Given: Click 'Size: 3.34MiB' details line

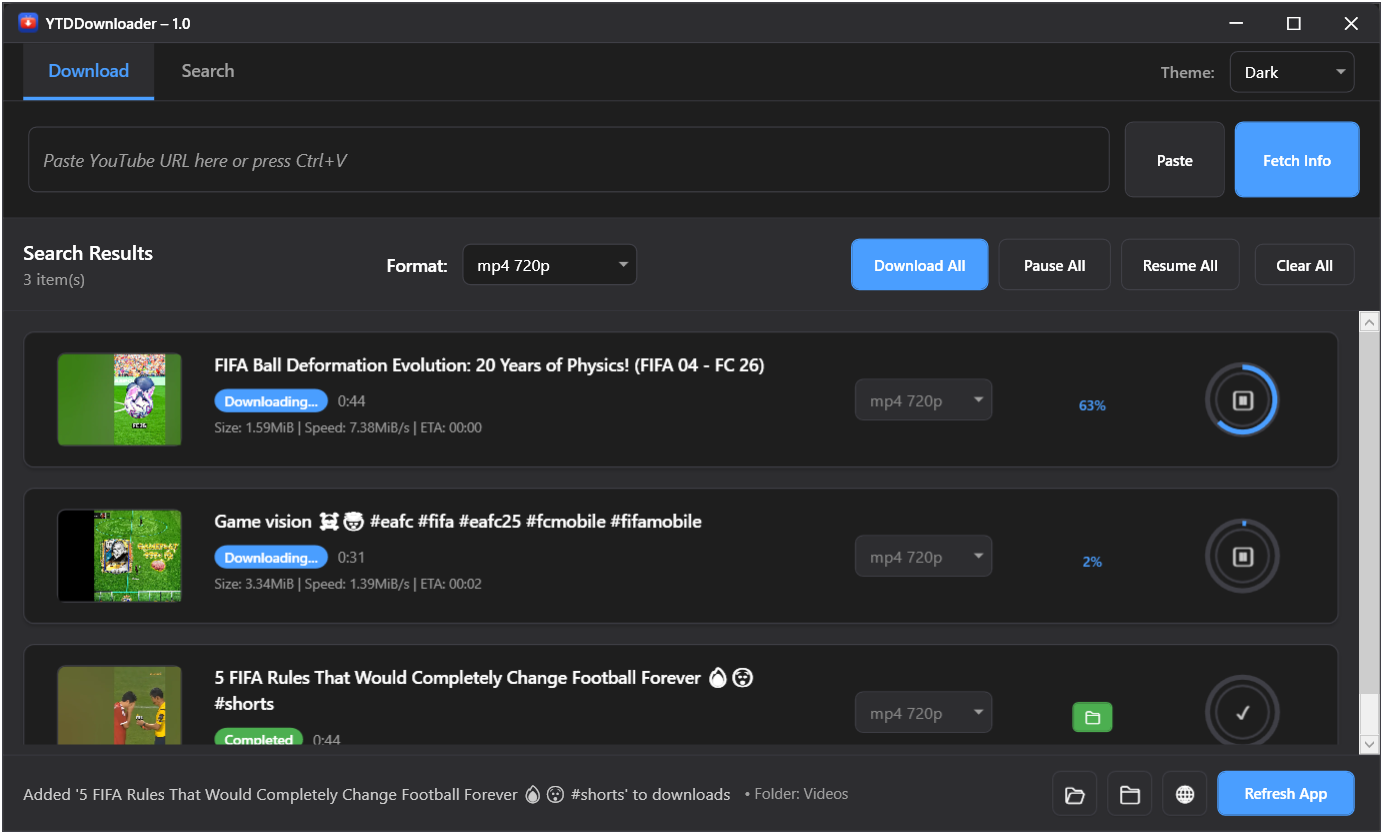Looking at the screenshot, I should tap(348, 583).
